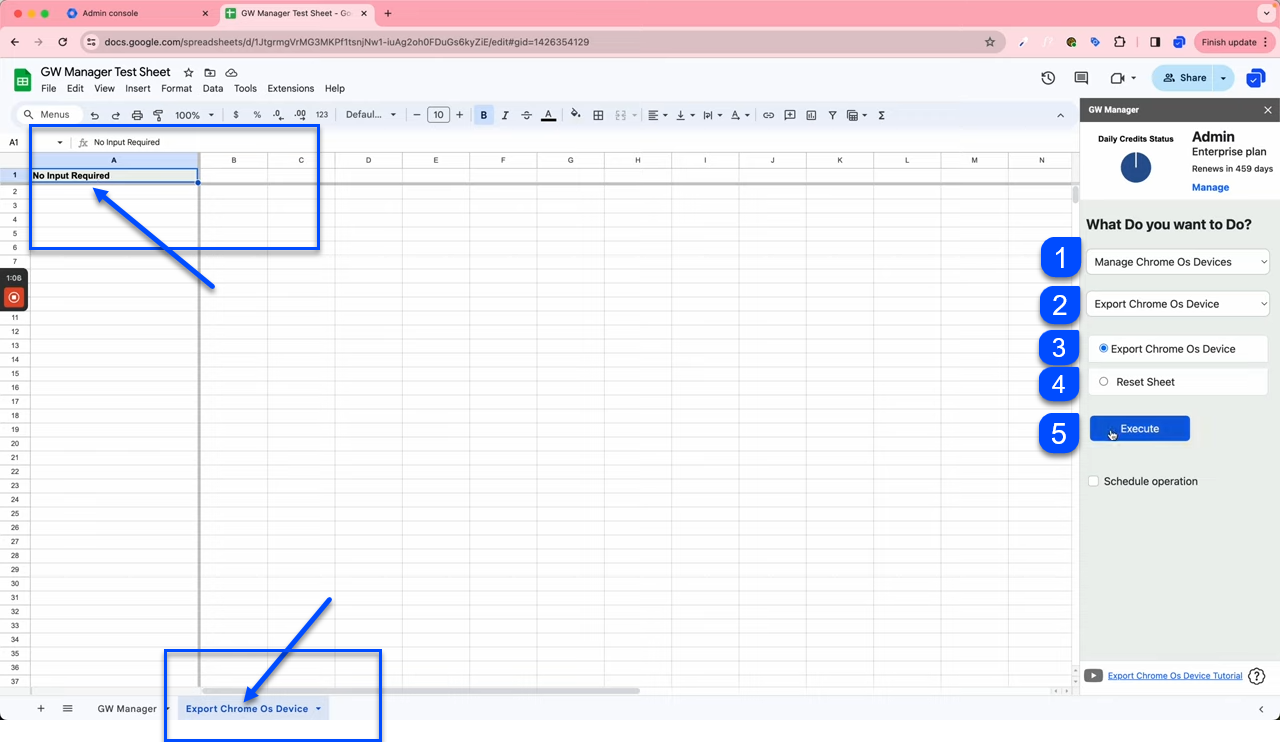Click the font size input field

click(438, 115)
